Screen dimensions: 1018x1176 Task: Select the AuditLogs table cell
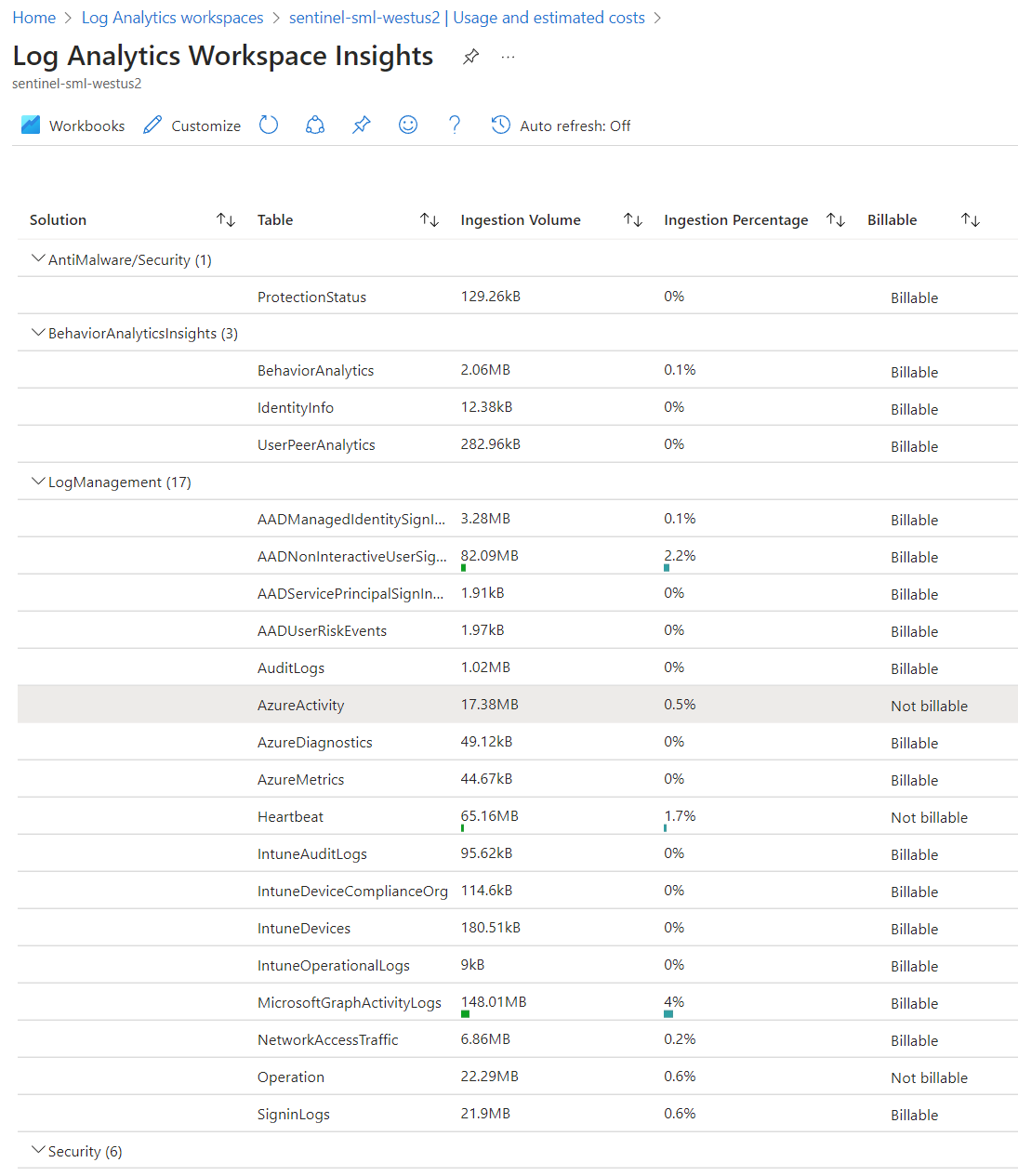point(291,668)
